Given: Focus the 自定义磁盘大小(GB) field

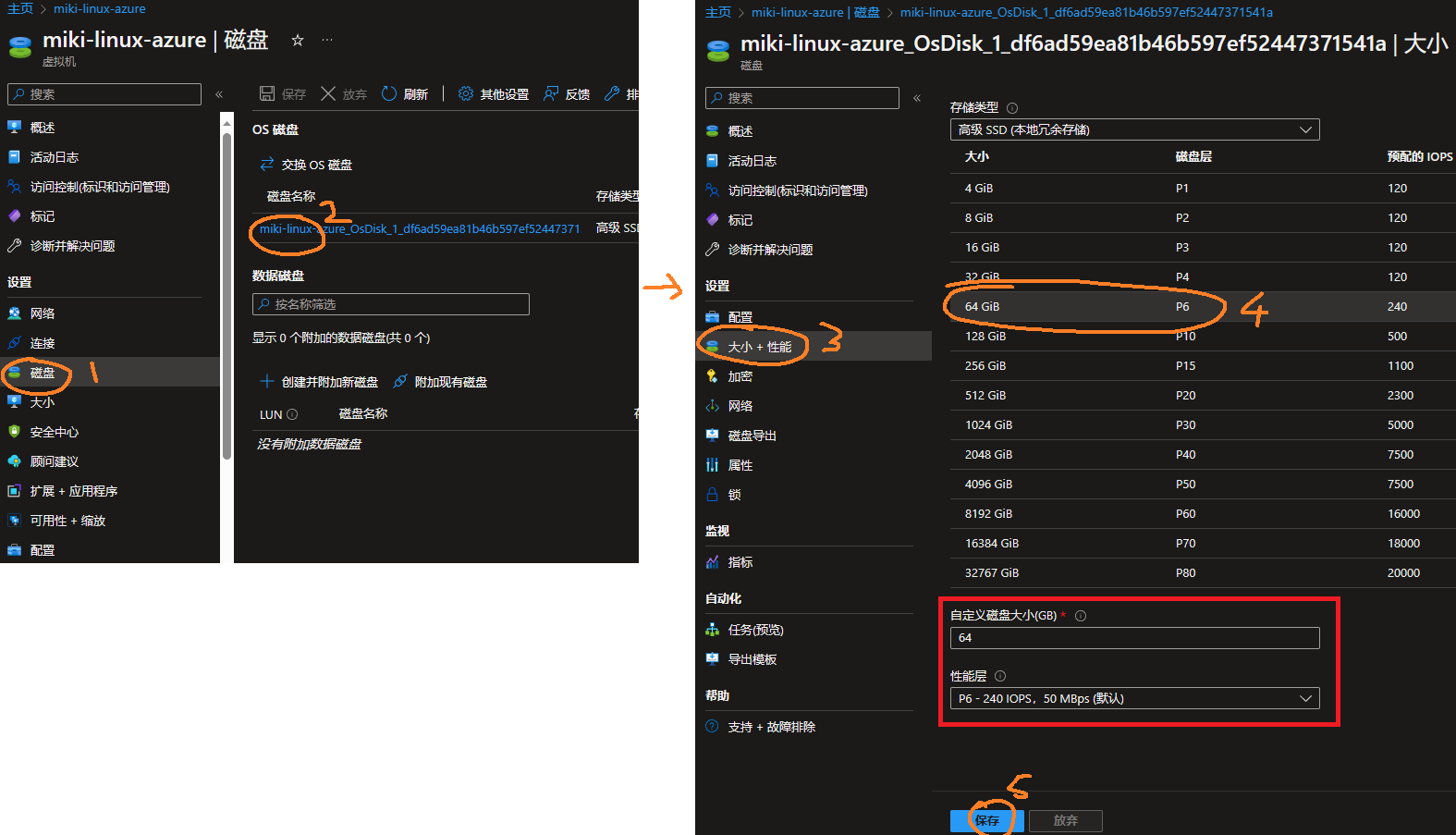Looking at the screenshot, I should (1134, 638).
